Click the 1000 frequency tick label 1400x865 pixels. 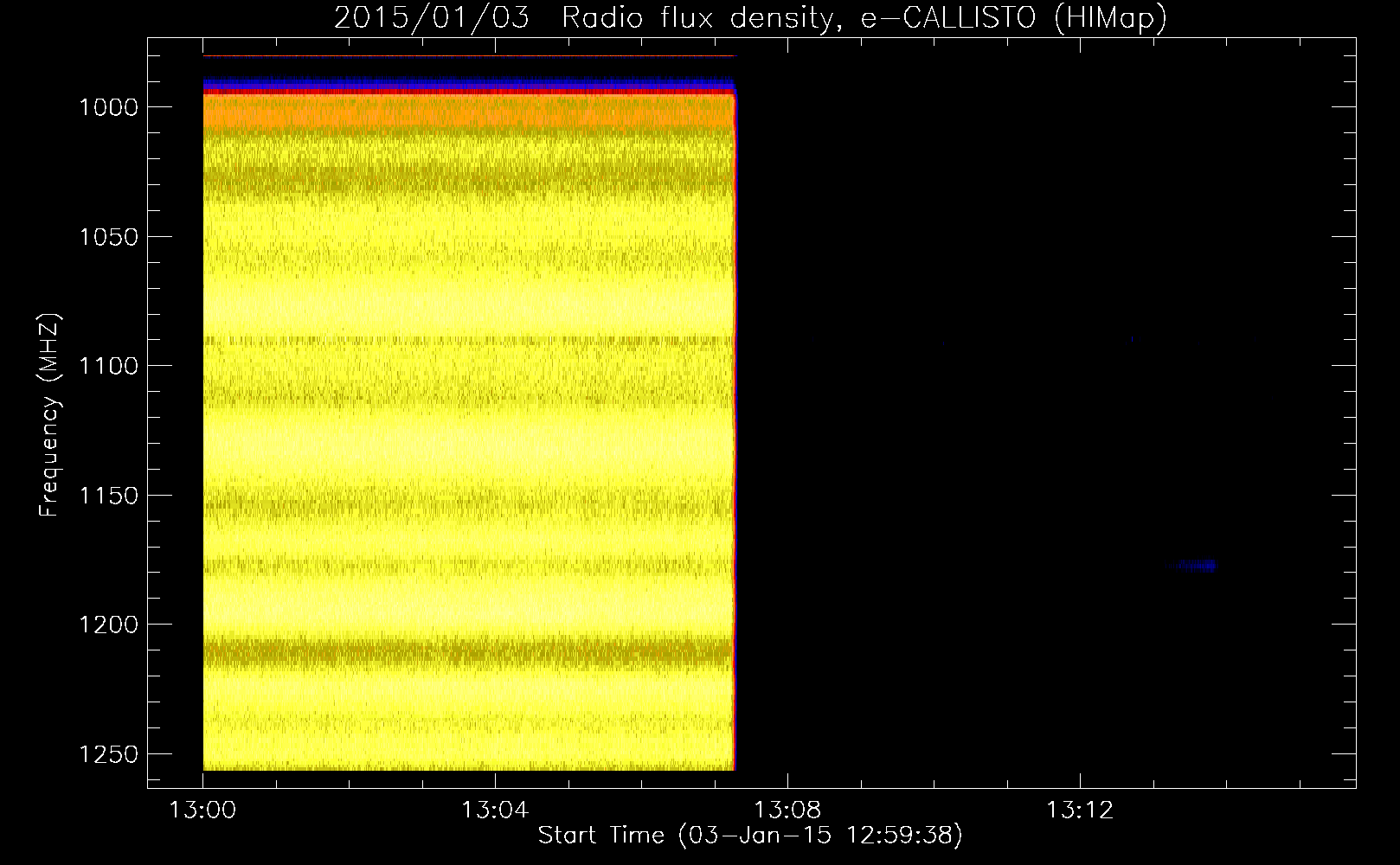pos(108,107)
